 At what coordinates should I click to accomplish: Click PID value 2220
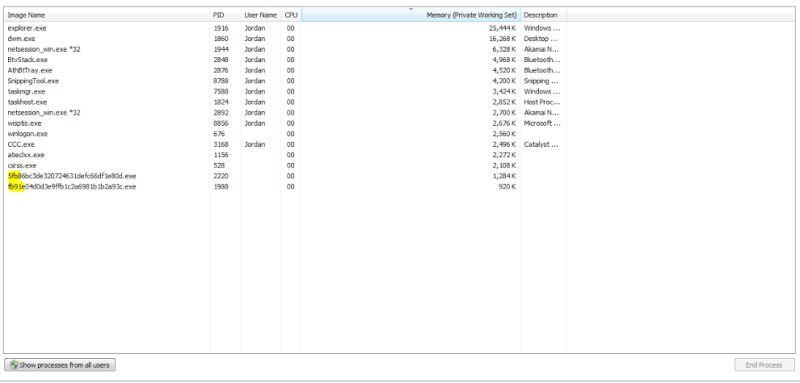(220, 176)
